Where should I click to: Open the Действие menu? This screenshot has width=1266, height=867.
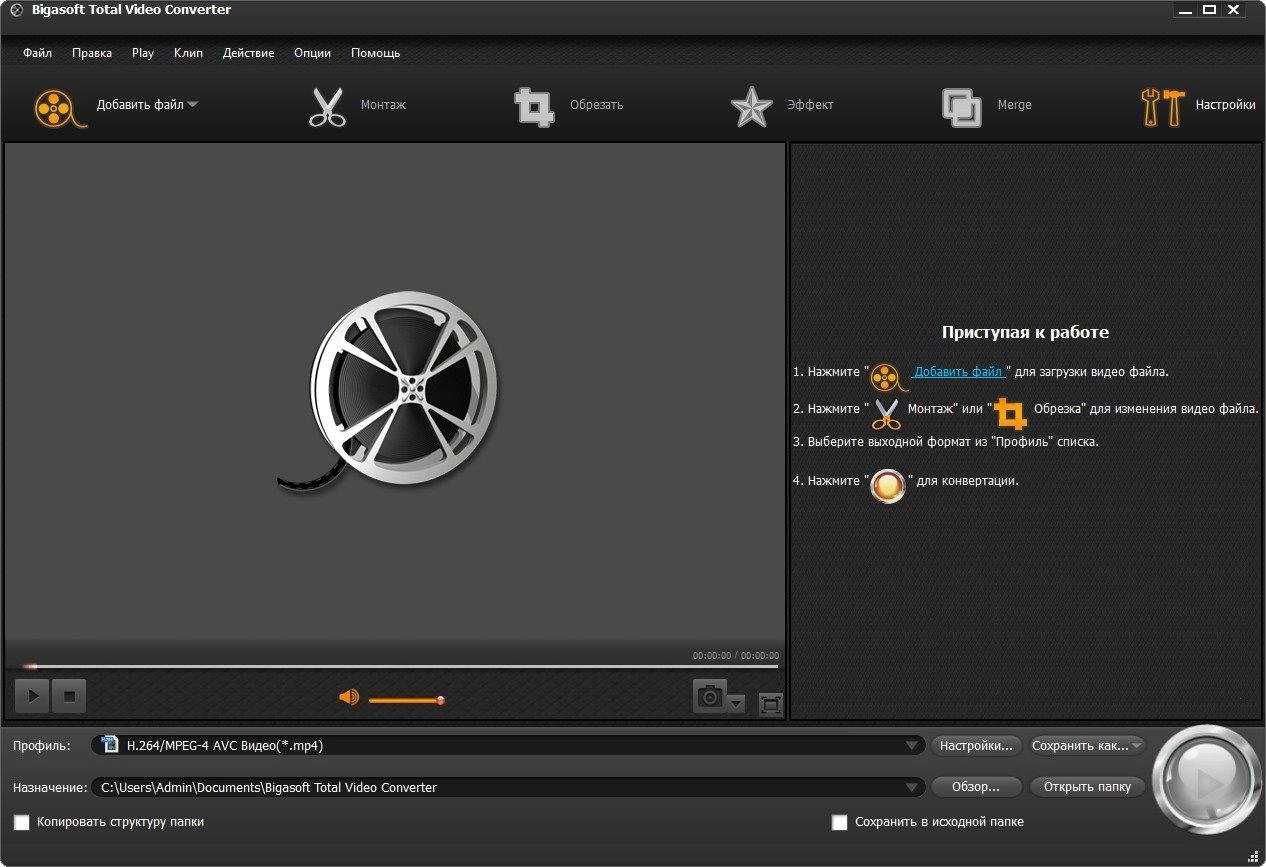coord(248,53)
